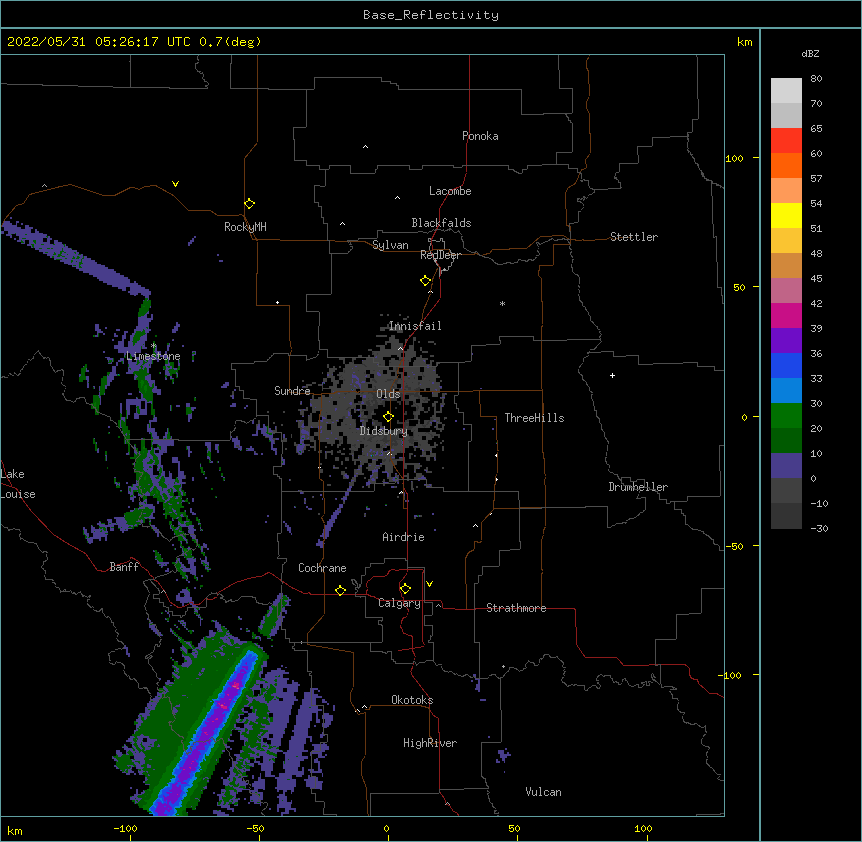
Task: Pick the dark orange swatch below 65 label
Action: click(786, 165)
